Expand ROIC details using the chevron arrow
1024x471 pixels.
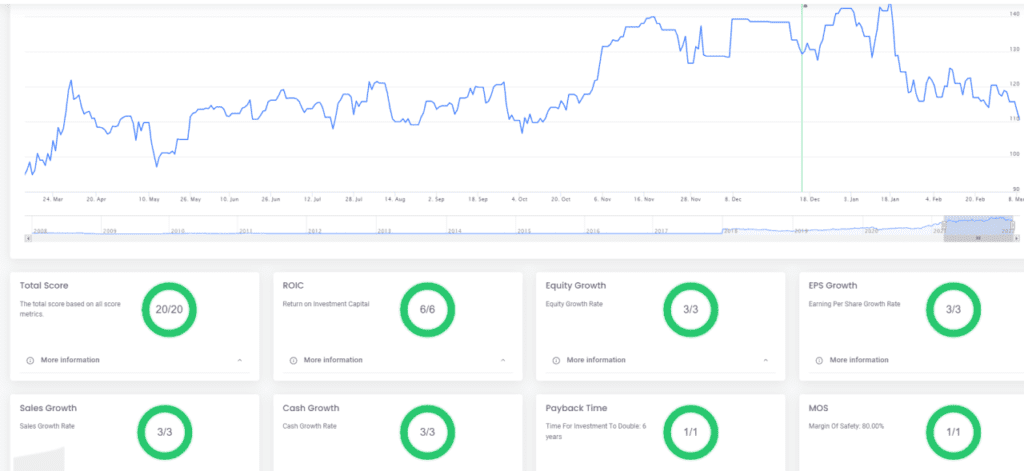pos(502,360)
